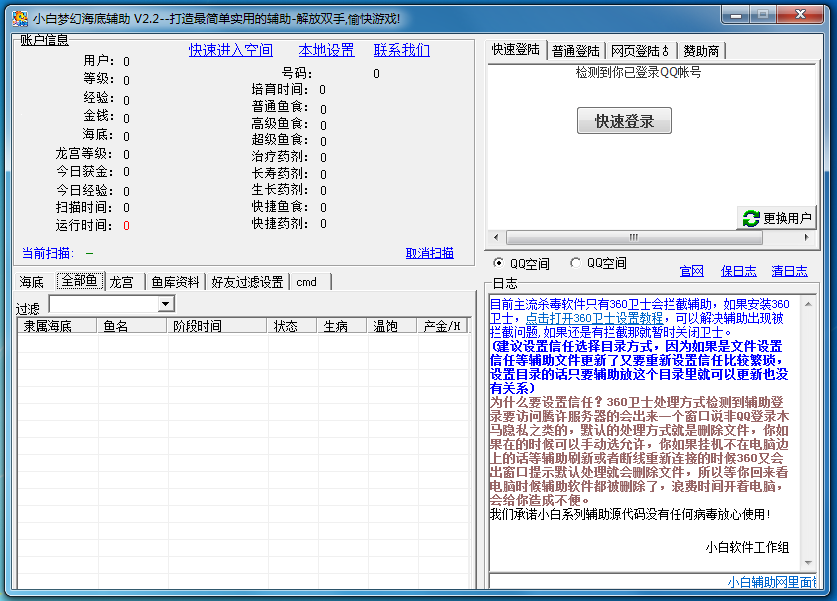Click the 快速进入空间 link

click(231, 50)
